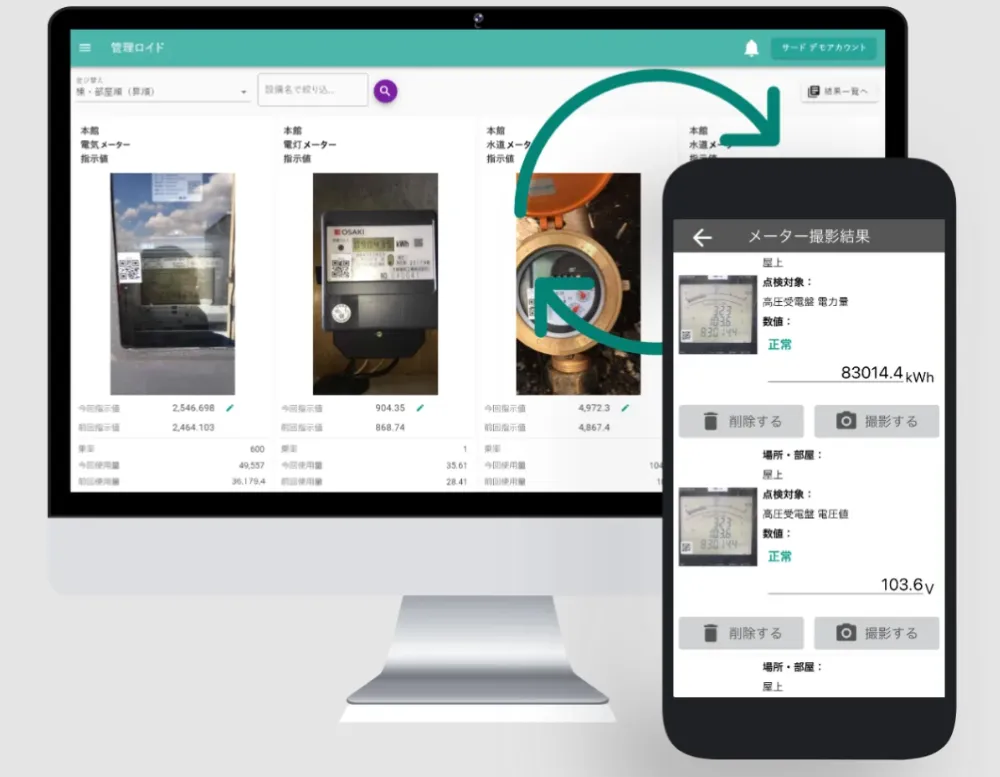
Task: Tap camera icon in the 103.6 V entry
Action: coord(846,633)
